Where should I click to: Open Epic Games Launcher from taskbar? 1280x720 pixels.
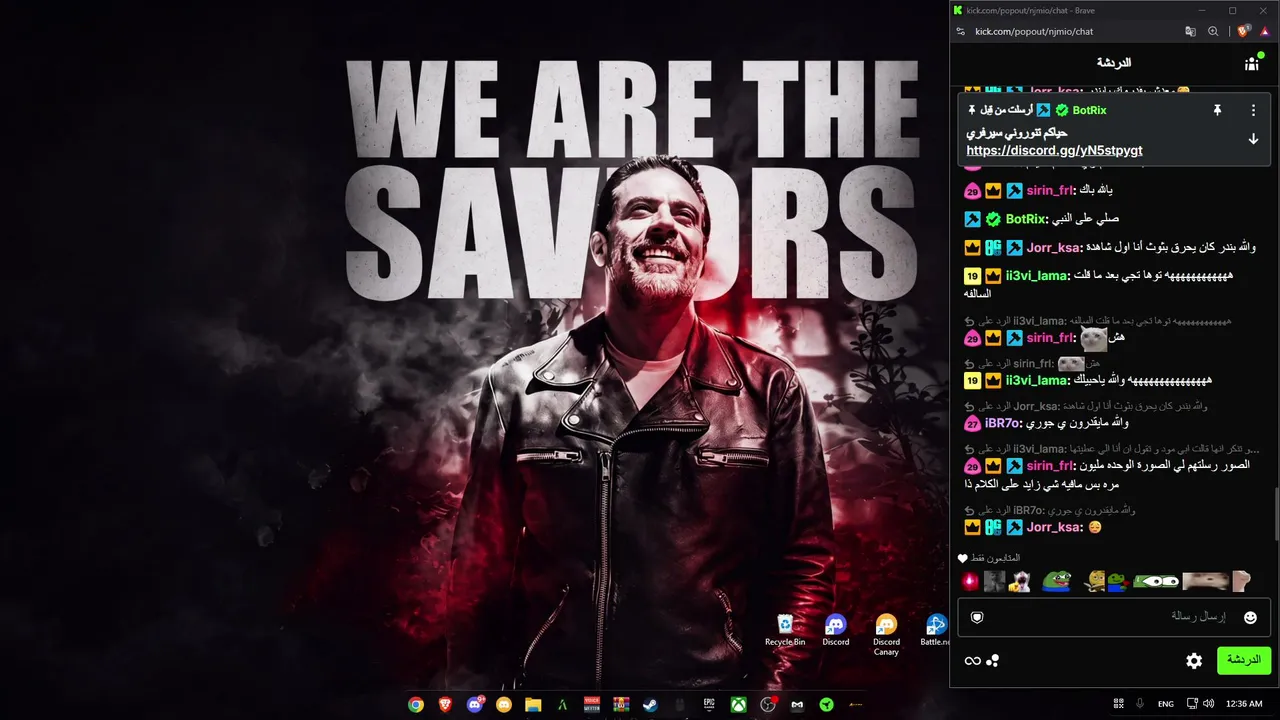pos(709,704)
